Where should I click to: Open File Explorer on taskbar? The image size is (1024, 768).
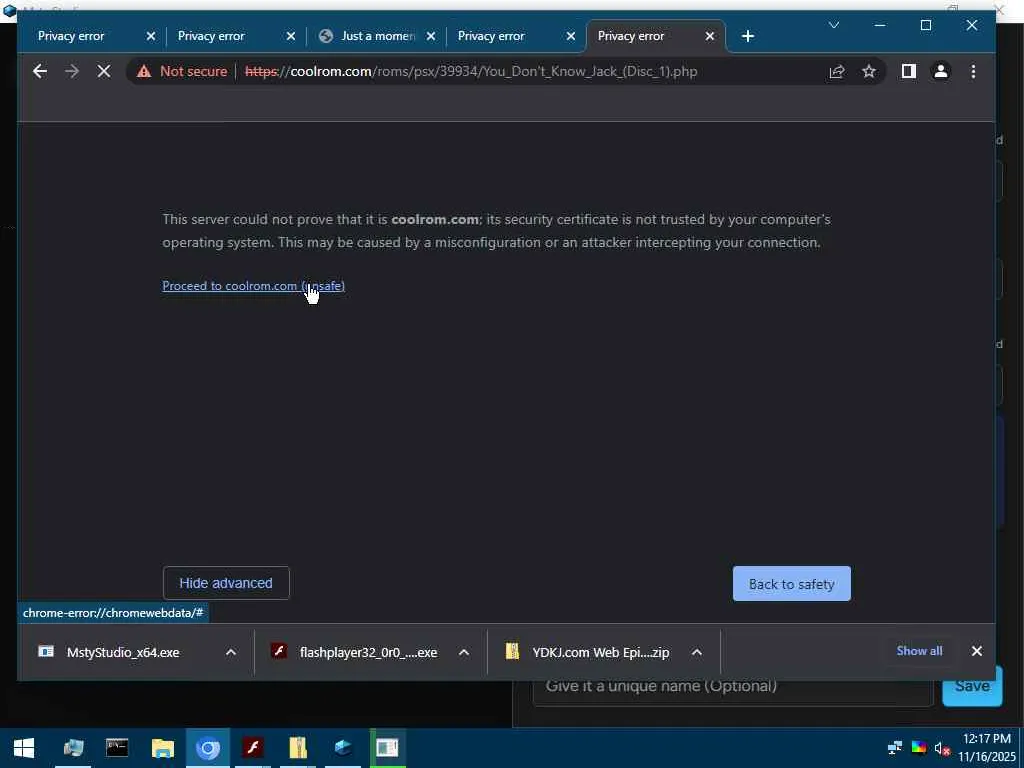pyautogui.click(x=163, y=748)
